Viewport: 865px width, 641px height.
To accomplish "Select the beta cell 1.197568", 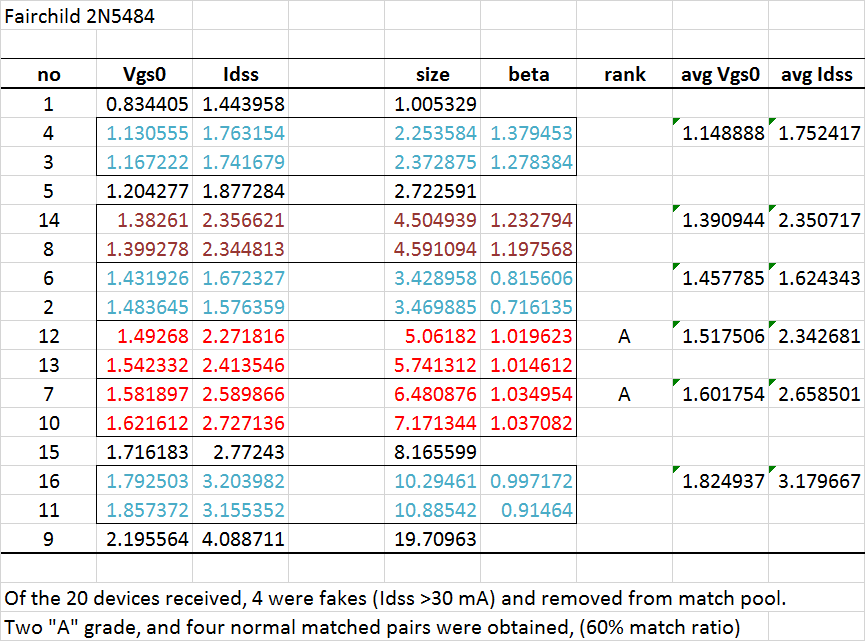I will coord(528,249).
